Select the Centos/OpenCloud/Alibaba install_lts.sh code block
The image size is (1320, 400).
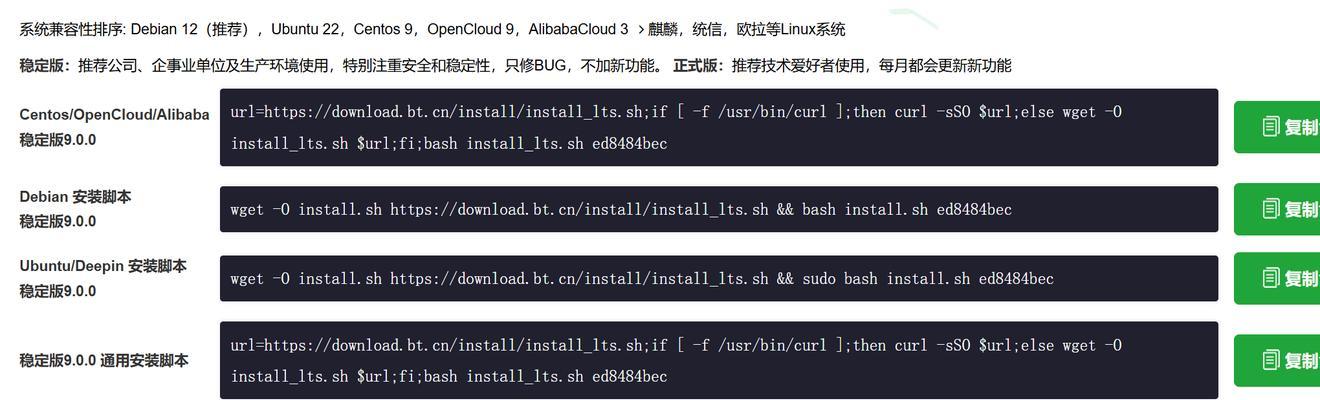(719, 127)
